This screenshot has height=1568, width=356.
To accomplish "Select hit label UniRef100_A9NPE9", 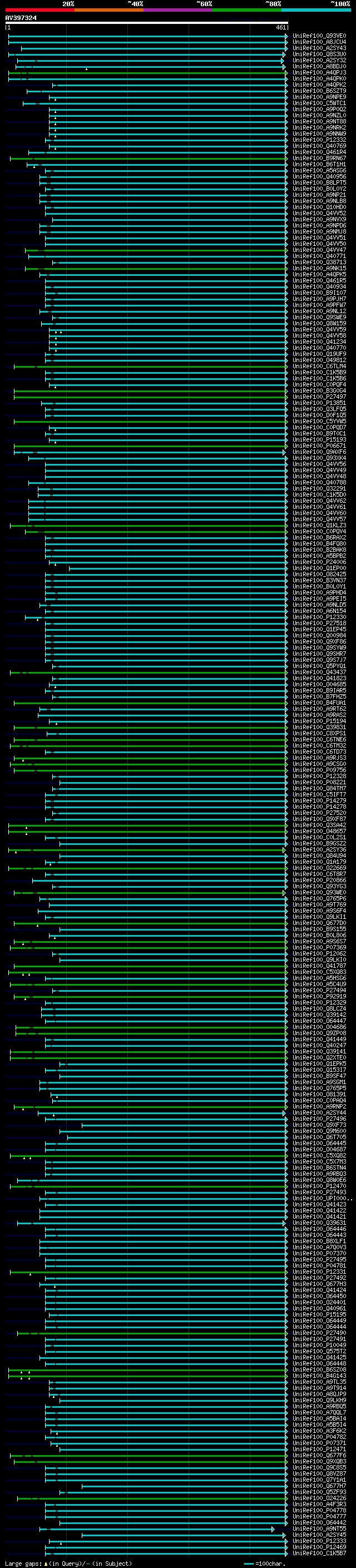I will click(319, 97).
